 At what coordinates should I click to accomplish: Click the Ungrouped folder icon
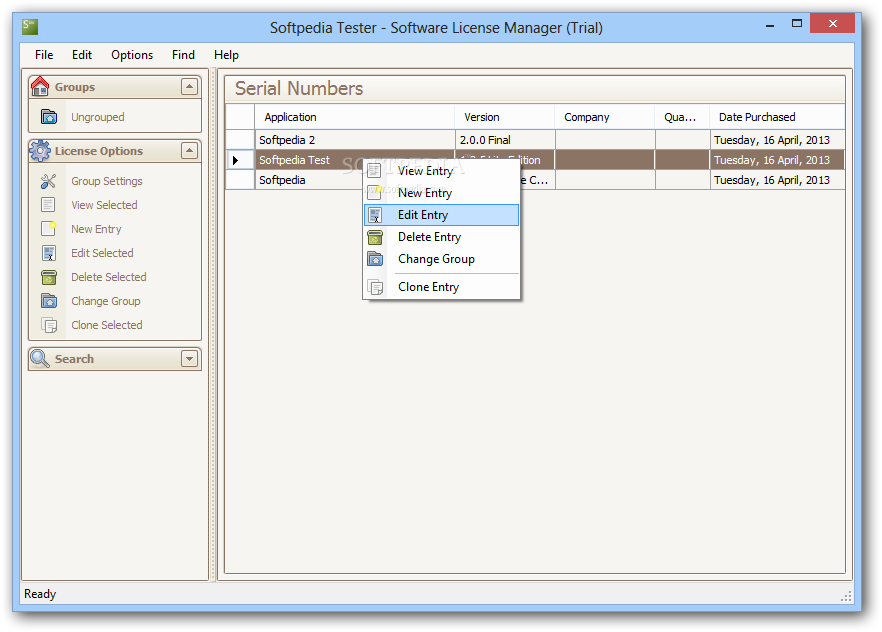(49, 117)
